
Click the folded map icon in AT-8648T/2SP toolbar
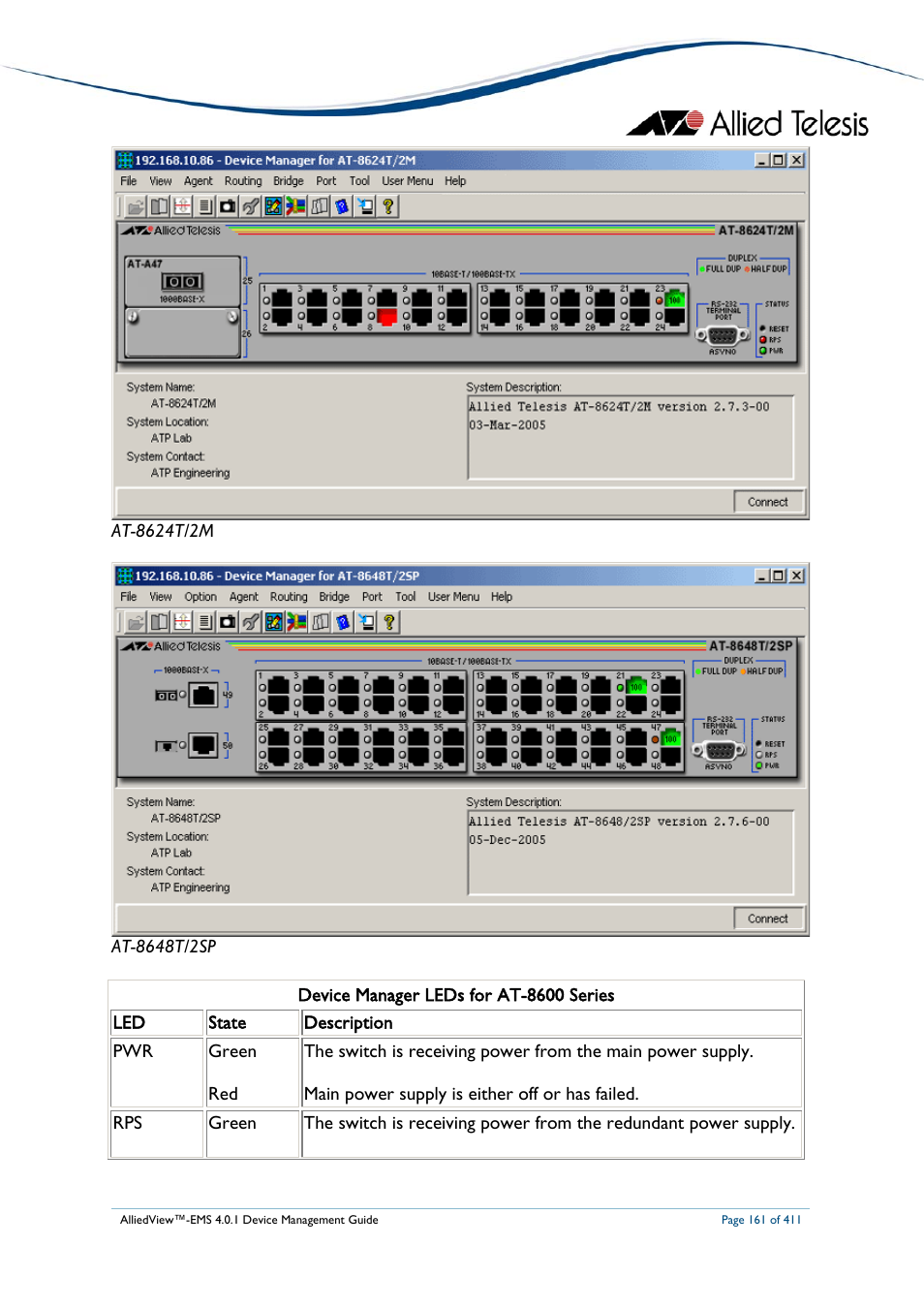coord(321,622)
